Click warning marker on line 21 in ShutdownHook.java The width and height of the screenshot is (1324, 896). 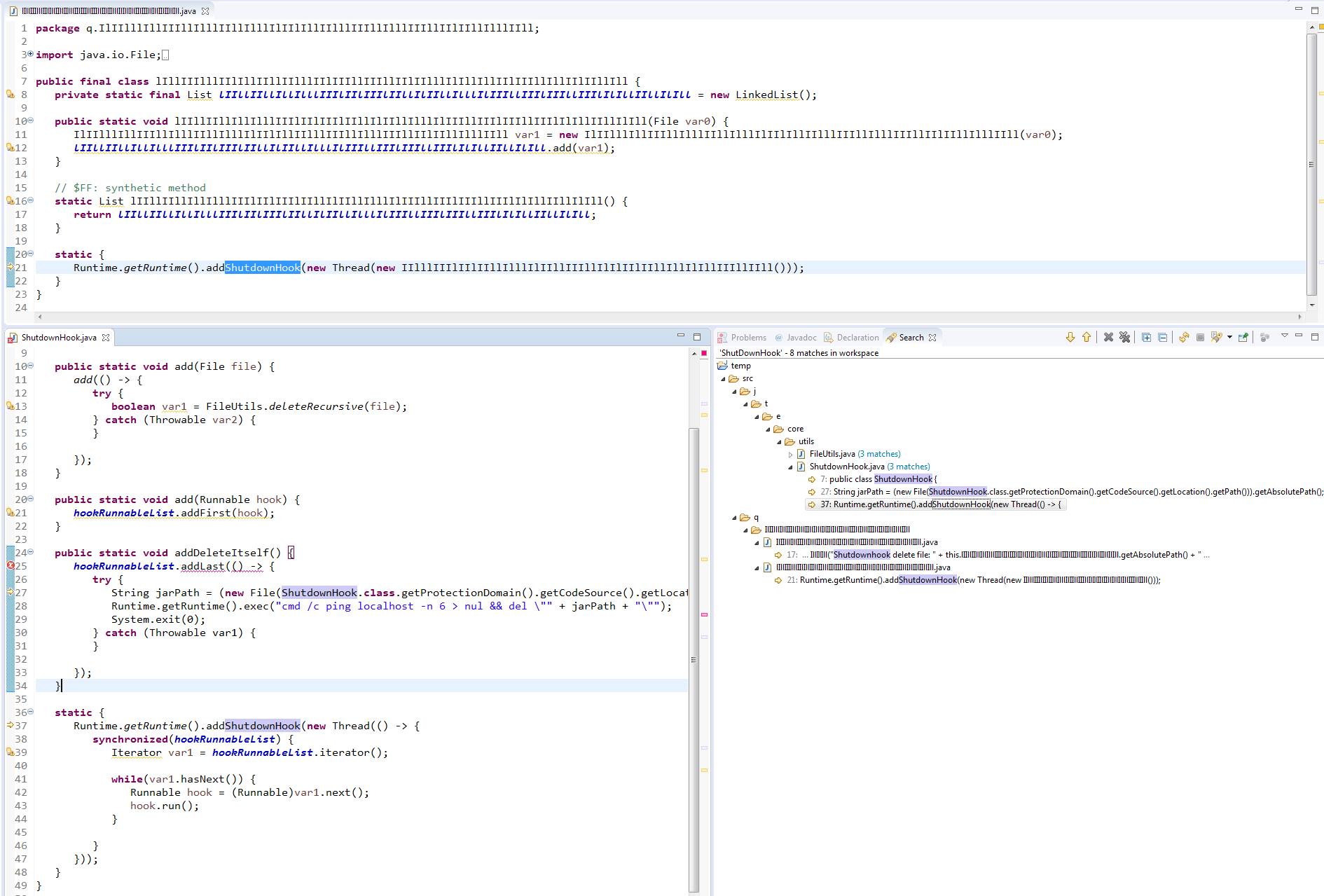click(x=11, y=512)
